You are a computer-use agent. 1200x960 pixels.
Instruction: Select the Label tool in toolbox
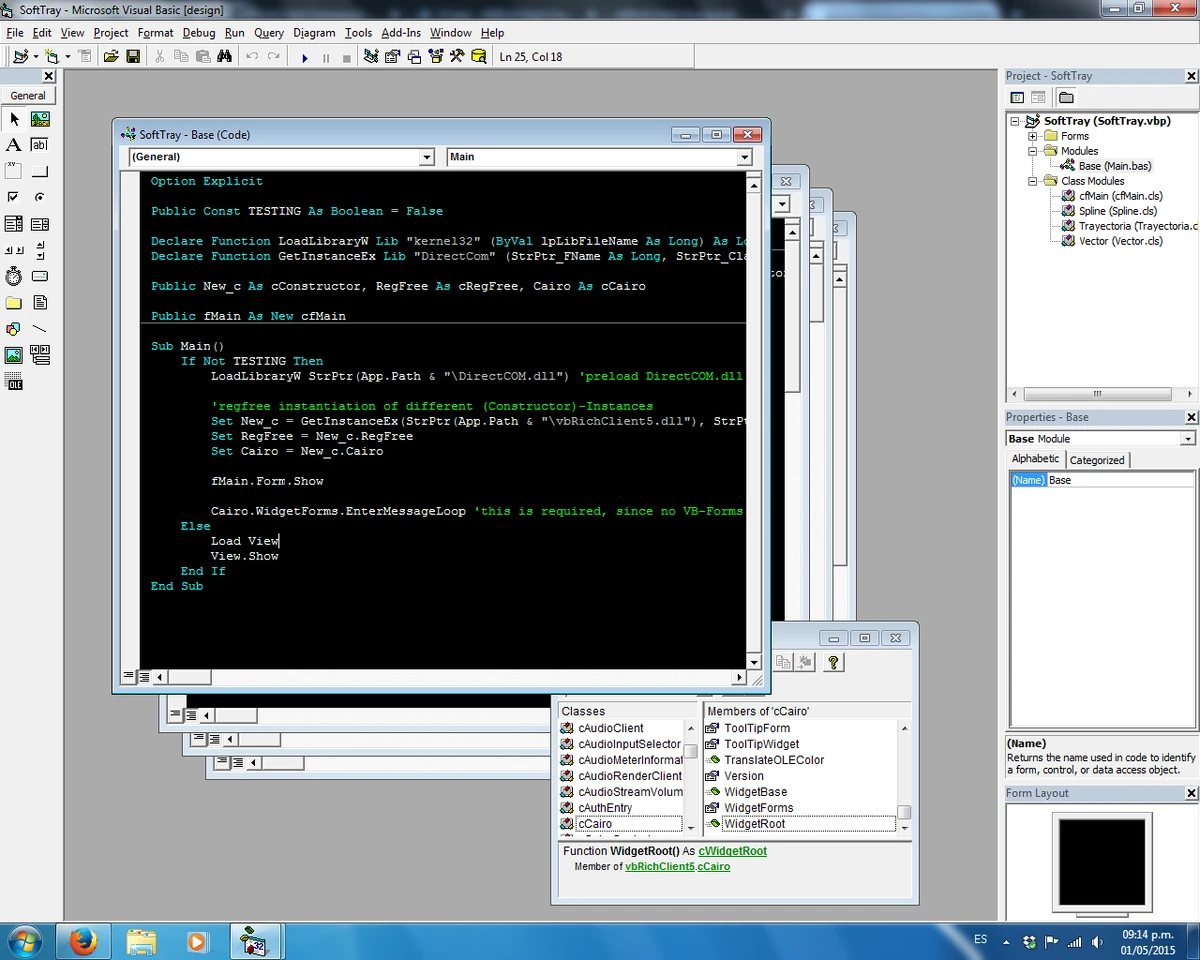tap(14, 145)
